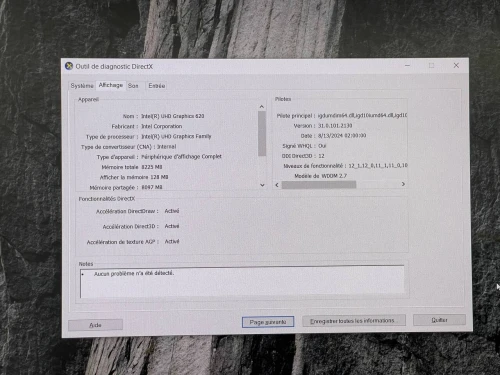Screen dimensions: 500x375
Task: Click Accélération de texture AGP Activé value
Action: (x=172, y=241)
